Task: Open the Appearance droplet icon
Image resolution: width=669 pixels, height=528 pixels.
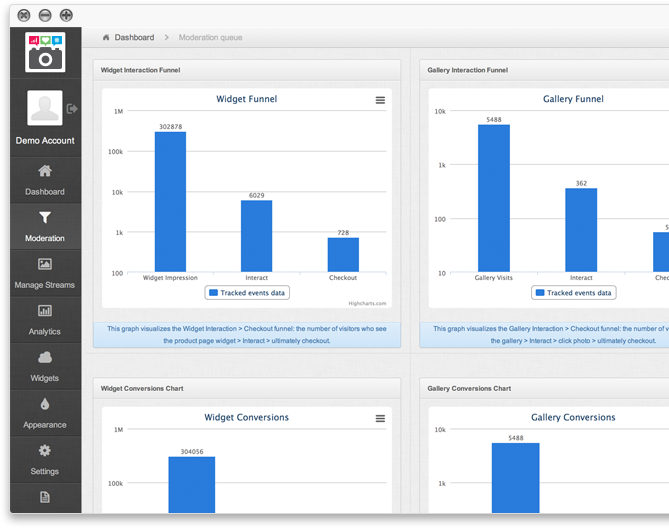Action: (x=45, y=404)
